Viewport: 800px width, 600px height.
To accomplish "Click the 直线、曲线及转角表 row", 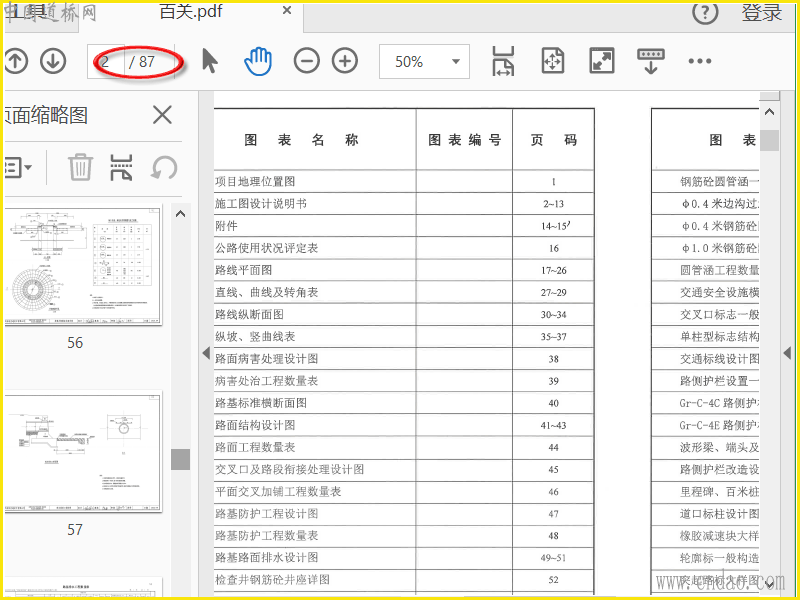I will (x=404, y=292).
